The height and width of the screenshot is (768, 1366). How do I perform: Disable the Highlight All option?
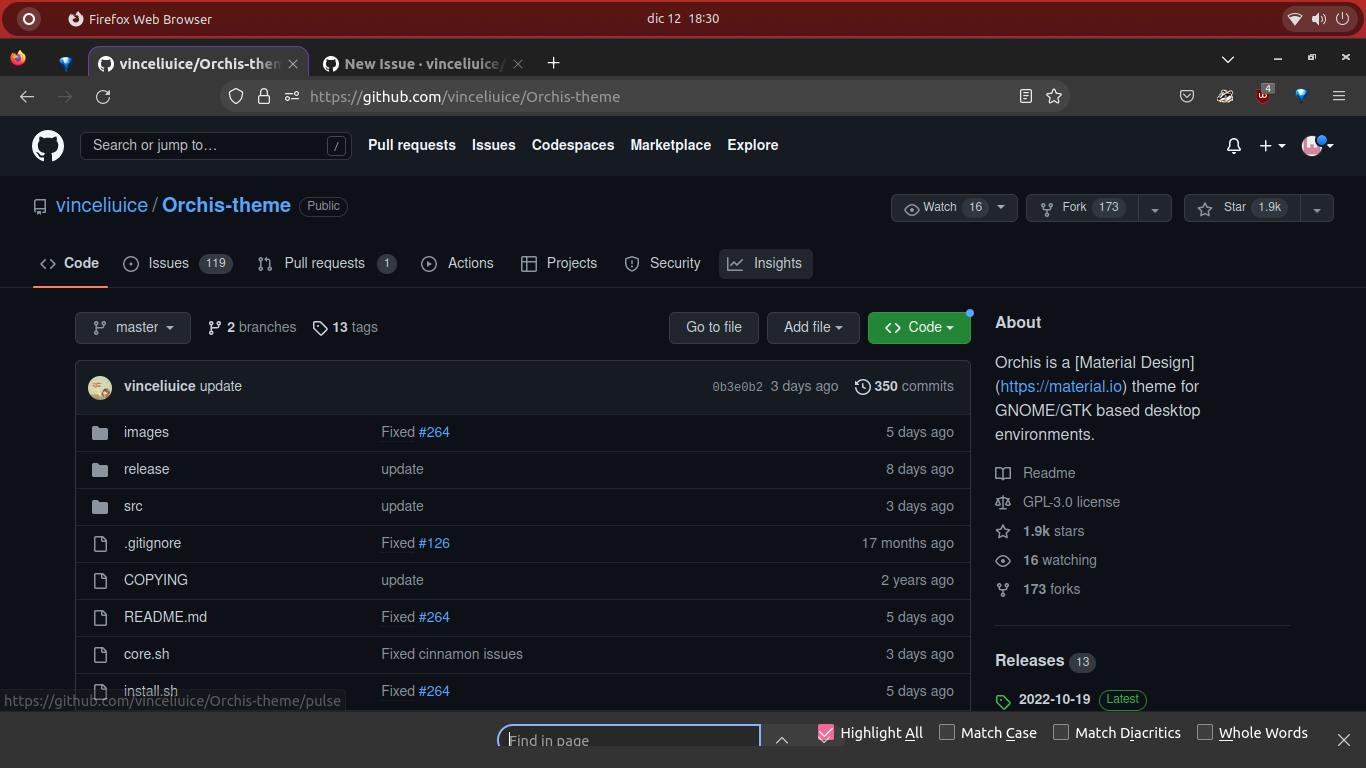click(826, 733)
